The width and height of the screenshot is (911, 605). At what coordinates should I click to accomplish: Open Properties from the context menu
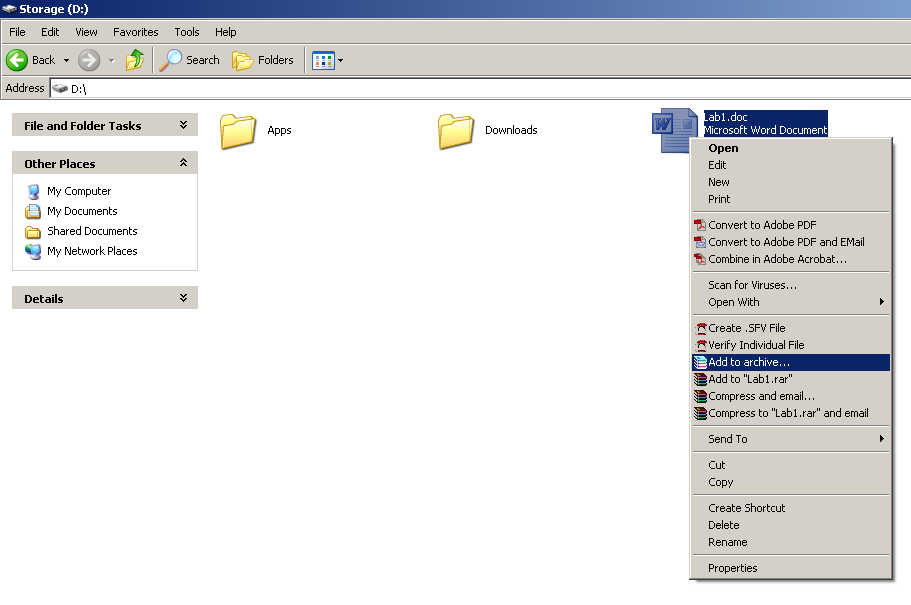(791, 568)
